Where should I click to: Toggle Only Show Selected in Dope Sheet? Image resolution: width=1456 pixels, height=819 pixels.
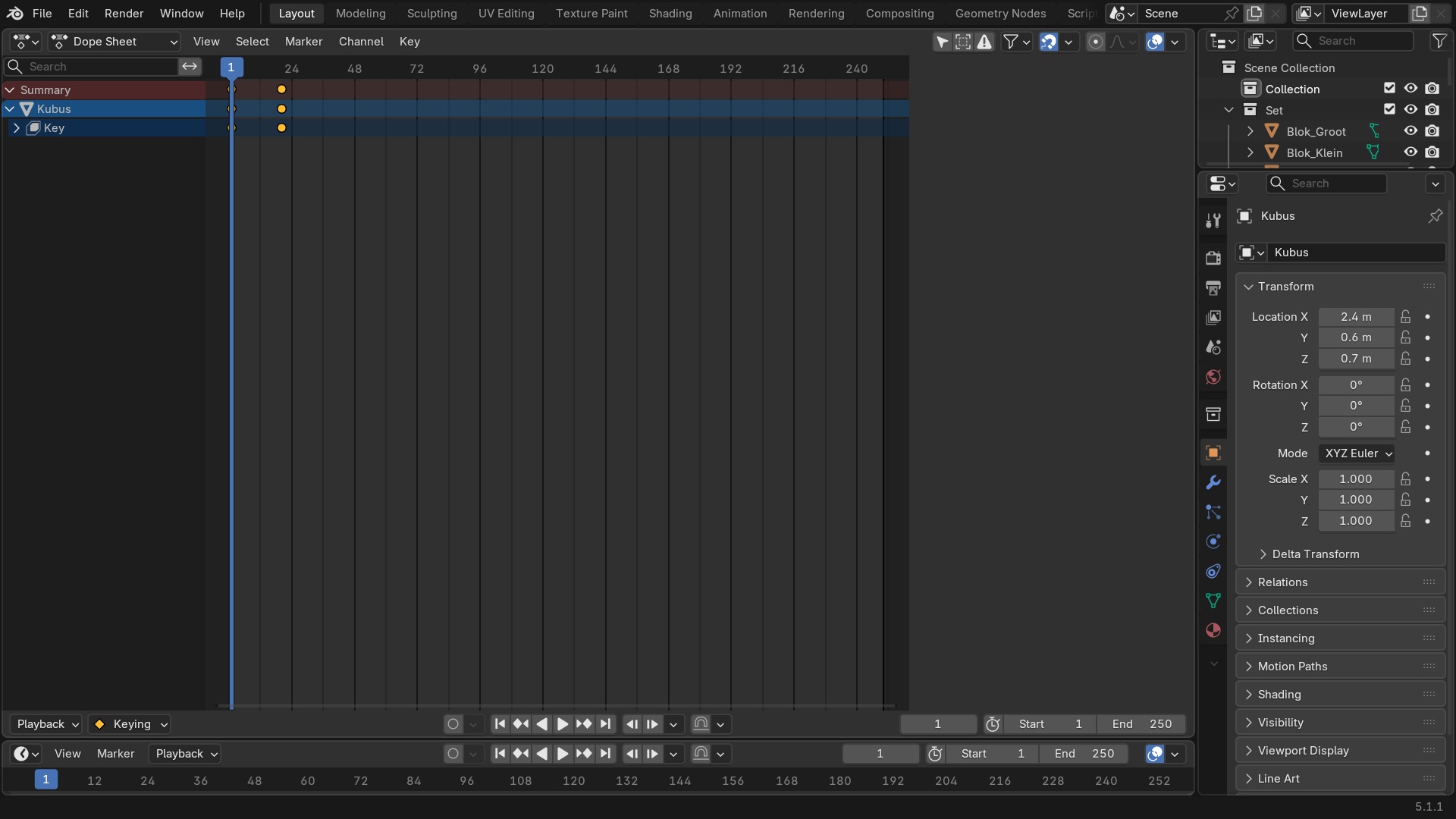coord(942,42)
